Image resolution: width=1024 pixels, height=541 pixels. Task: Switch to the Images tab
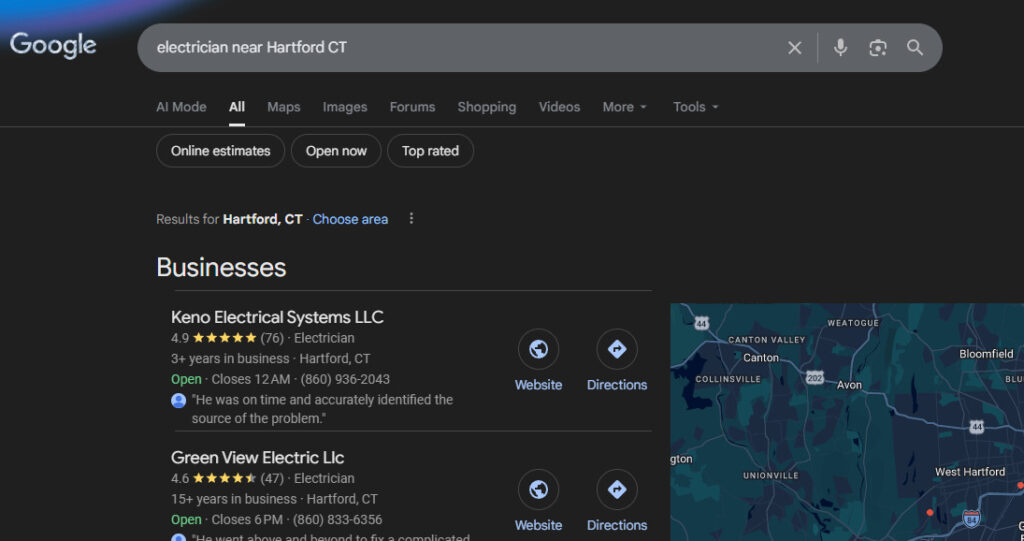click(x=345, y=107)
